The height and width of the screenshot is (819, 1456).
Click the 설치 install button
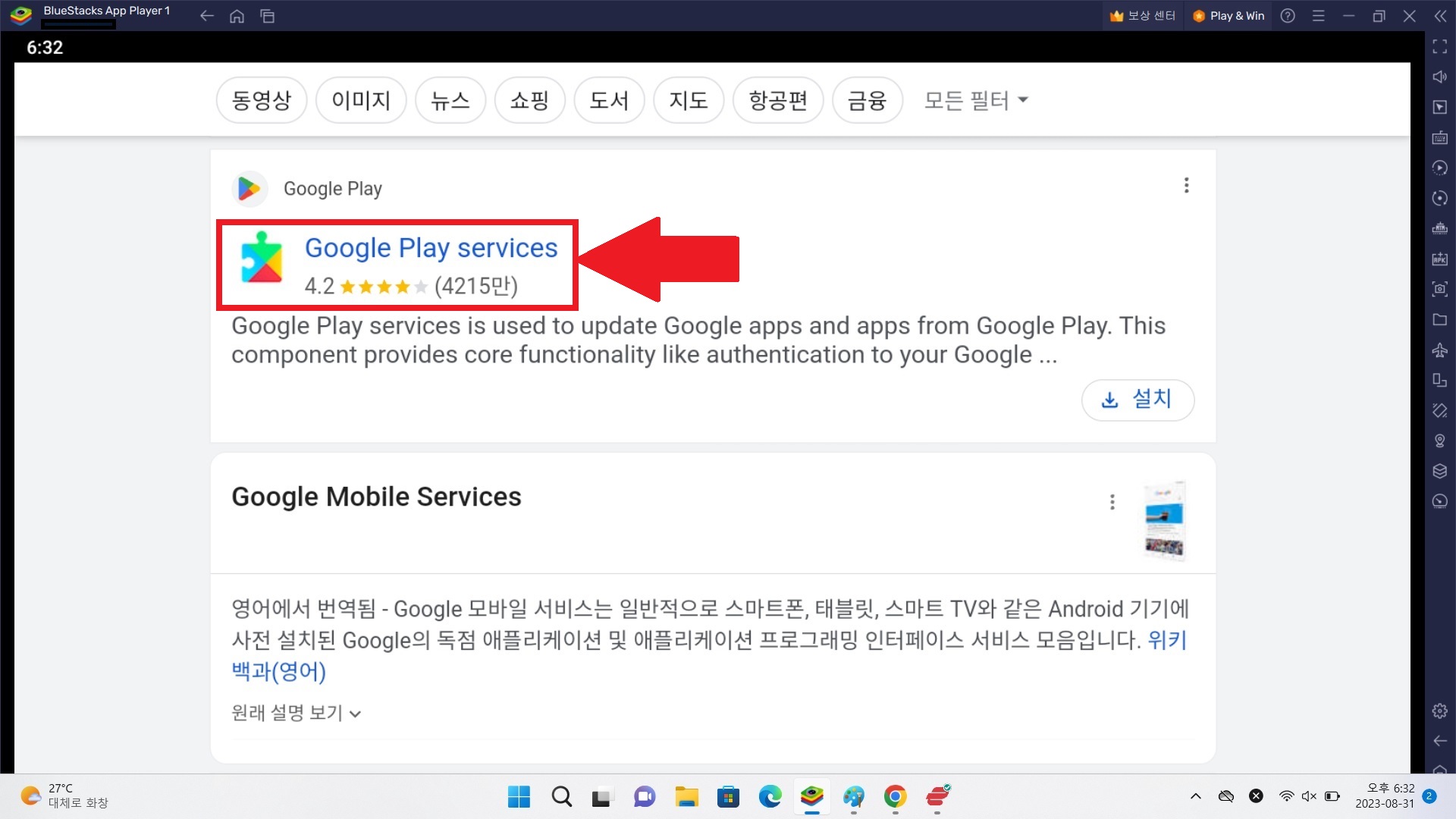pyautogui.click(x=1137, y=400)
